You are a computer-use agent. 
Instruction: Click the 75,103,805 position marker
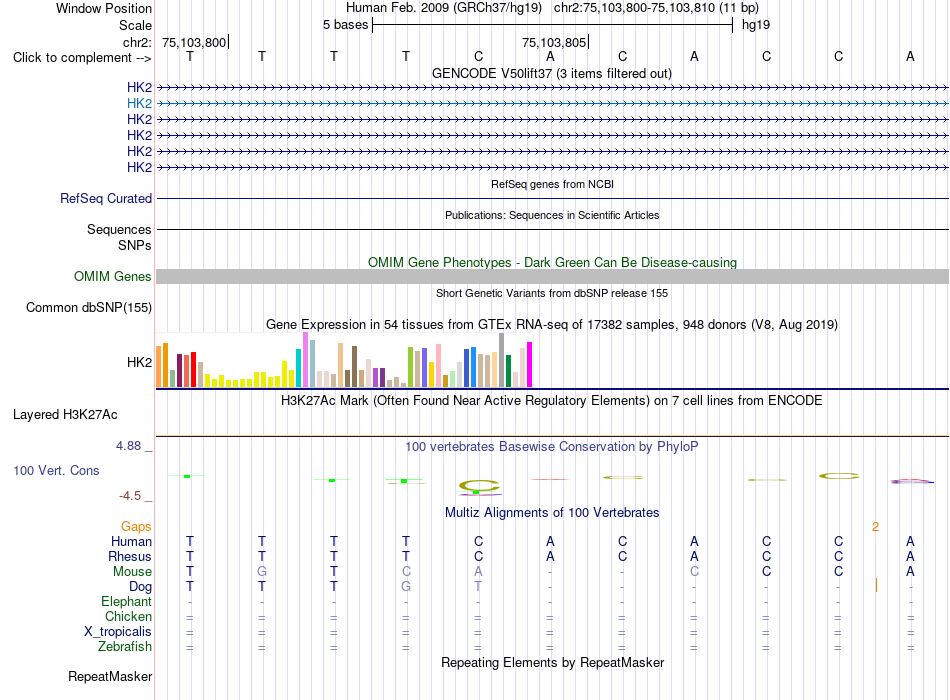[554, 42]
